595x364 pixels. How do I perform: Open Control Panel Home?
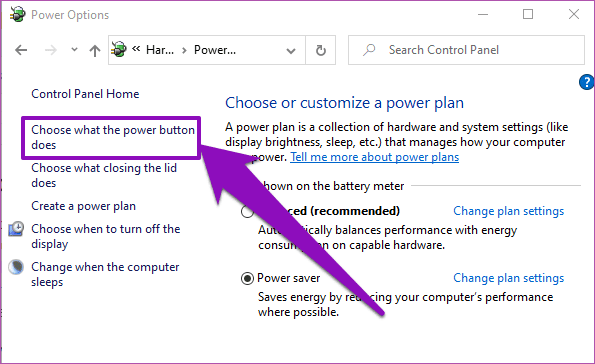[85, 94]
